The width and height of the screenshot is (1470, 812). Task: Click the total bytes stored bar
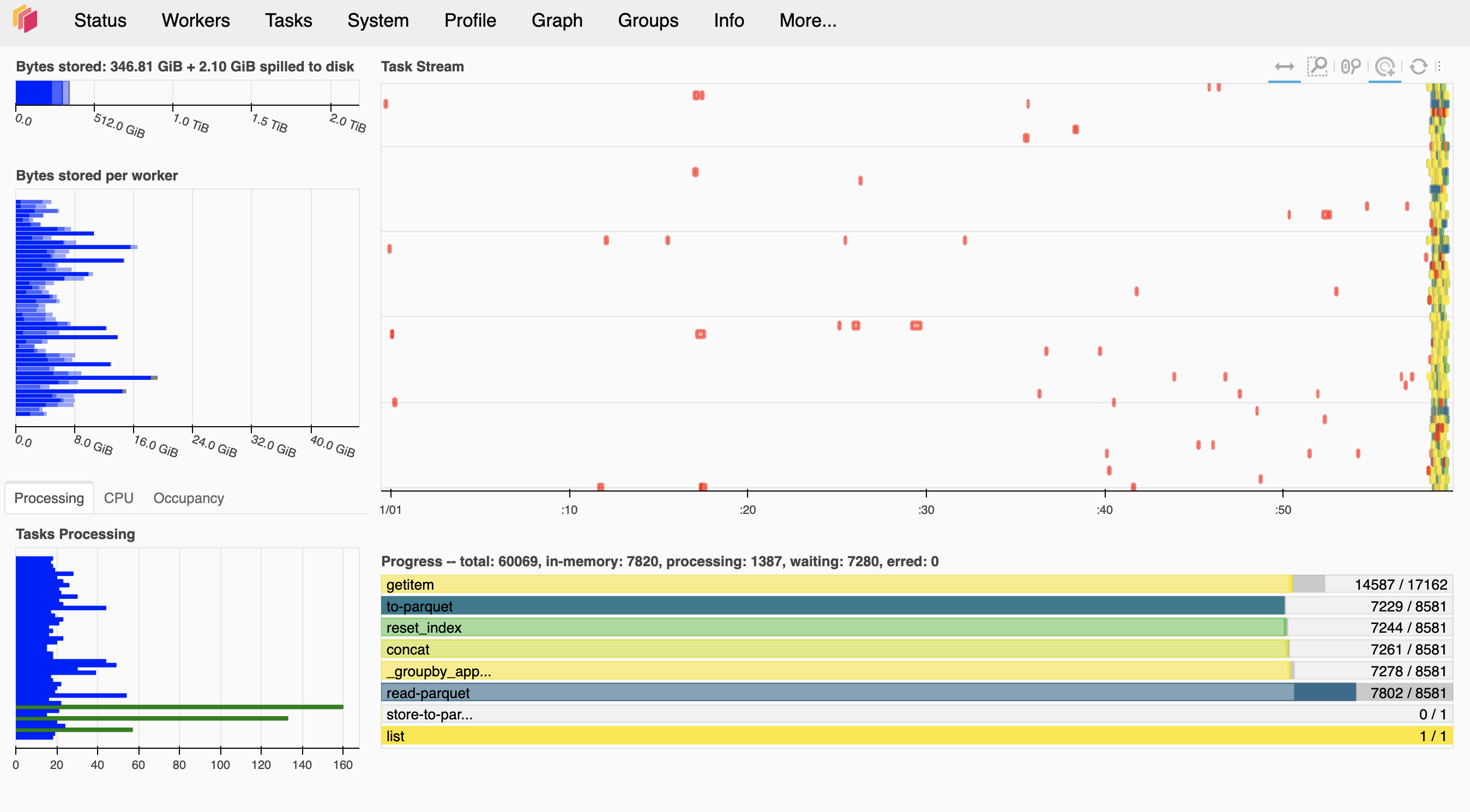click(x=43, y=93)
